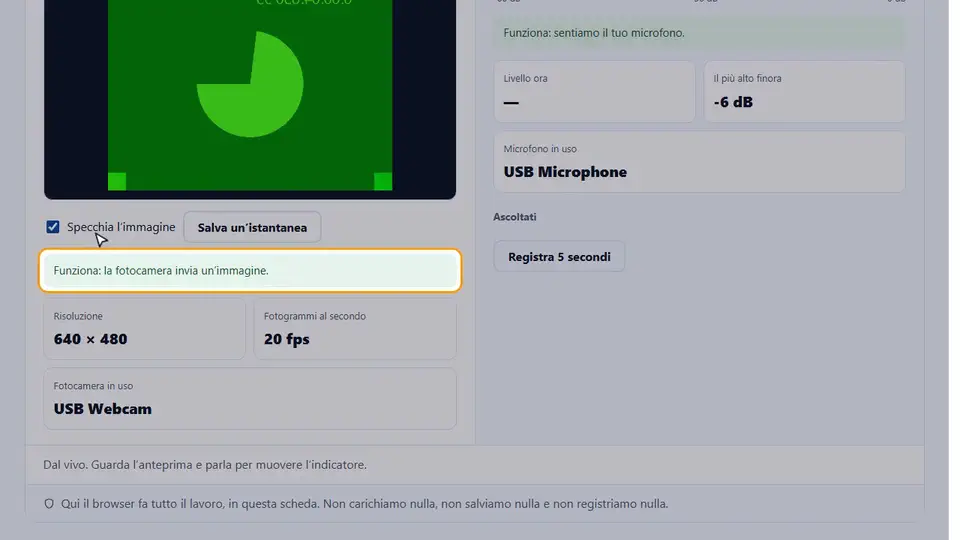The width and height of the screenshot is (960, 540).
Task: Select the 'Funziona: sentiamo il tuo microfono.' message
Action: point(699,32)
